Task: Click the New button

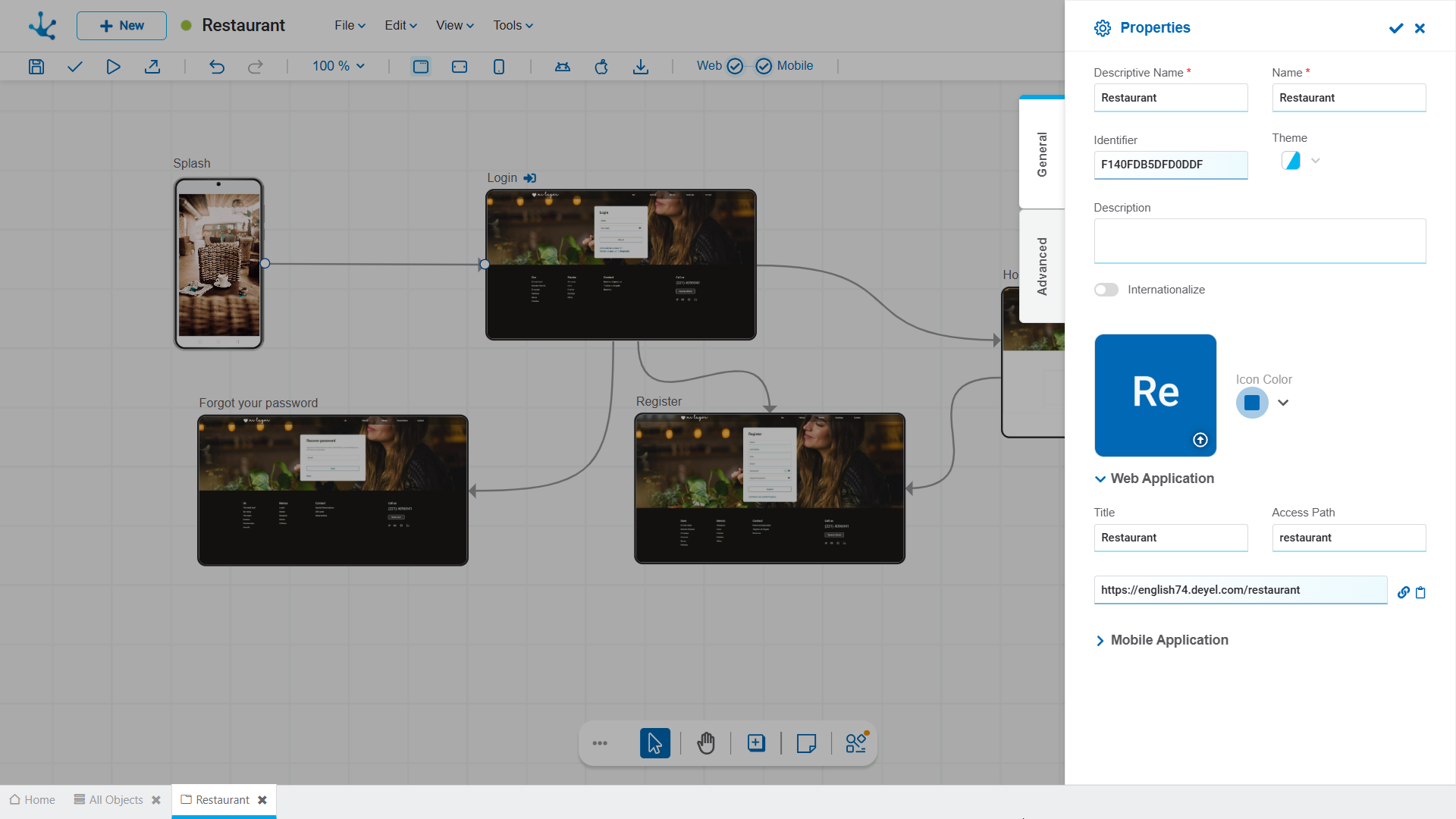Action: [121, 26]
